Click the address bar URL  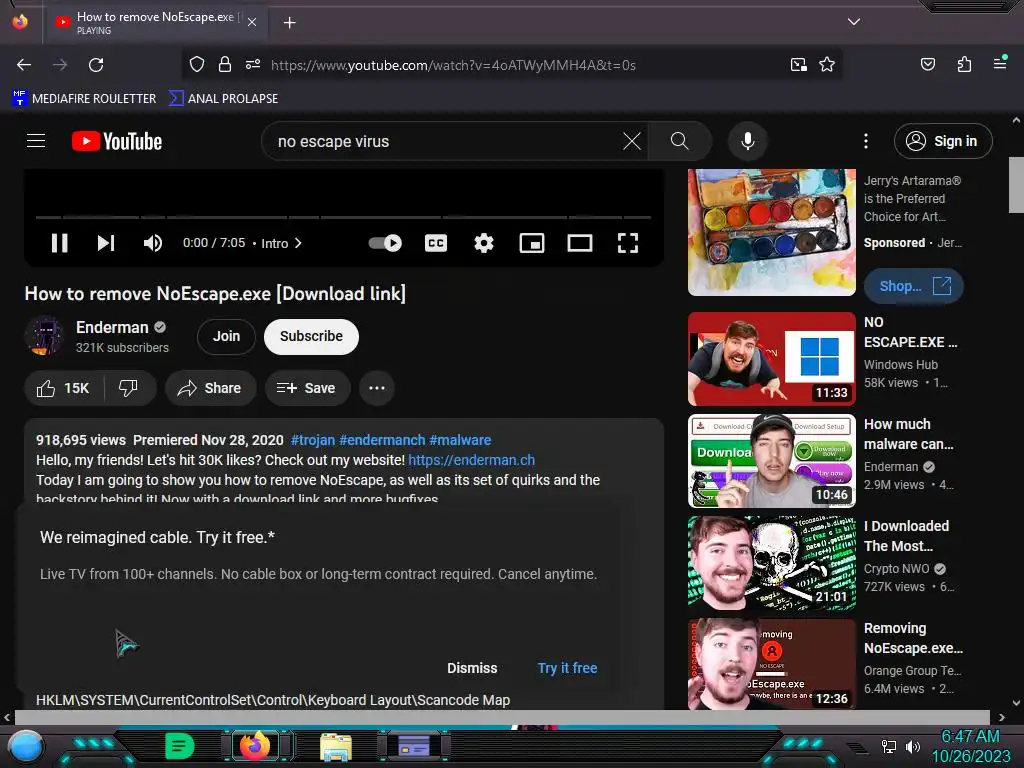pyautogui.click(x=453, y=65)
